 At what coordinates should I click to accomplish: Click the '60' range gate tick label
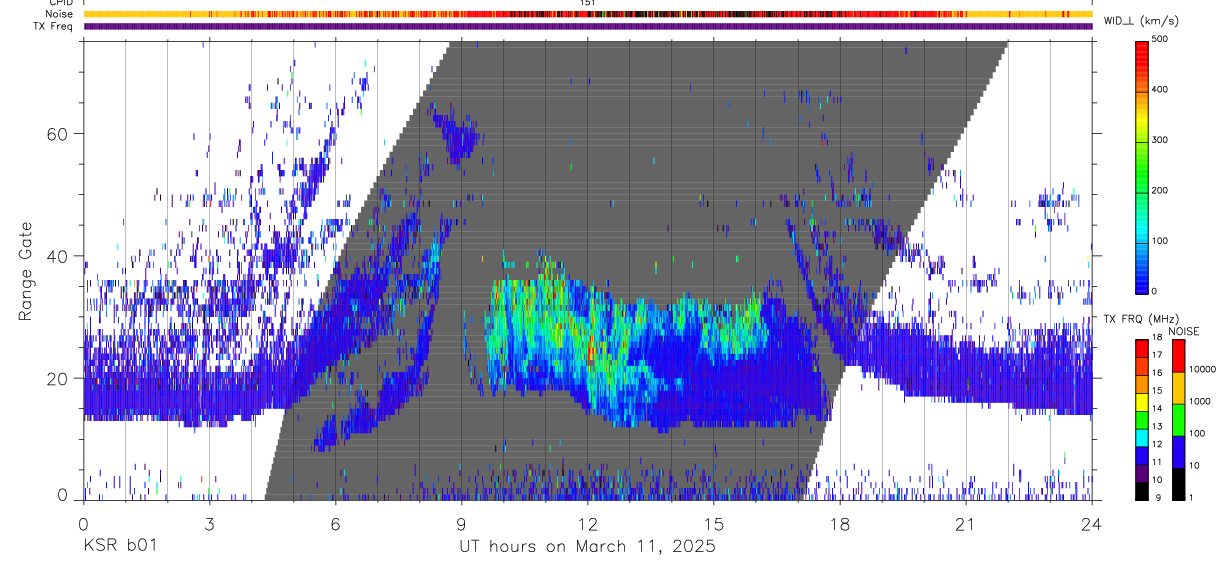[x=58, y=134]
